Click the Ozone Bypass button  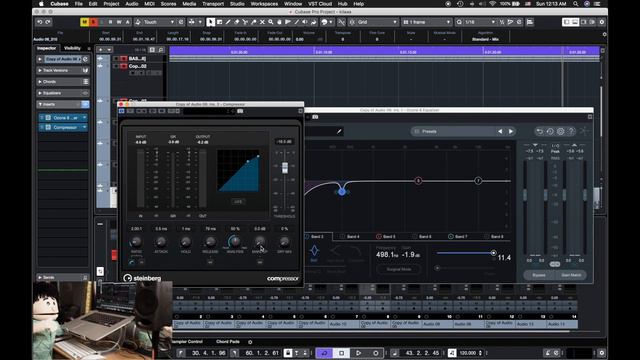pos(539,275)
